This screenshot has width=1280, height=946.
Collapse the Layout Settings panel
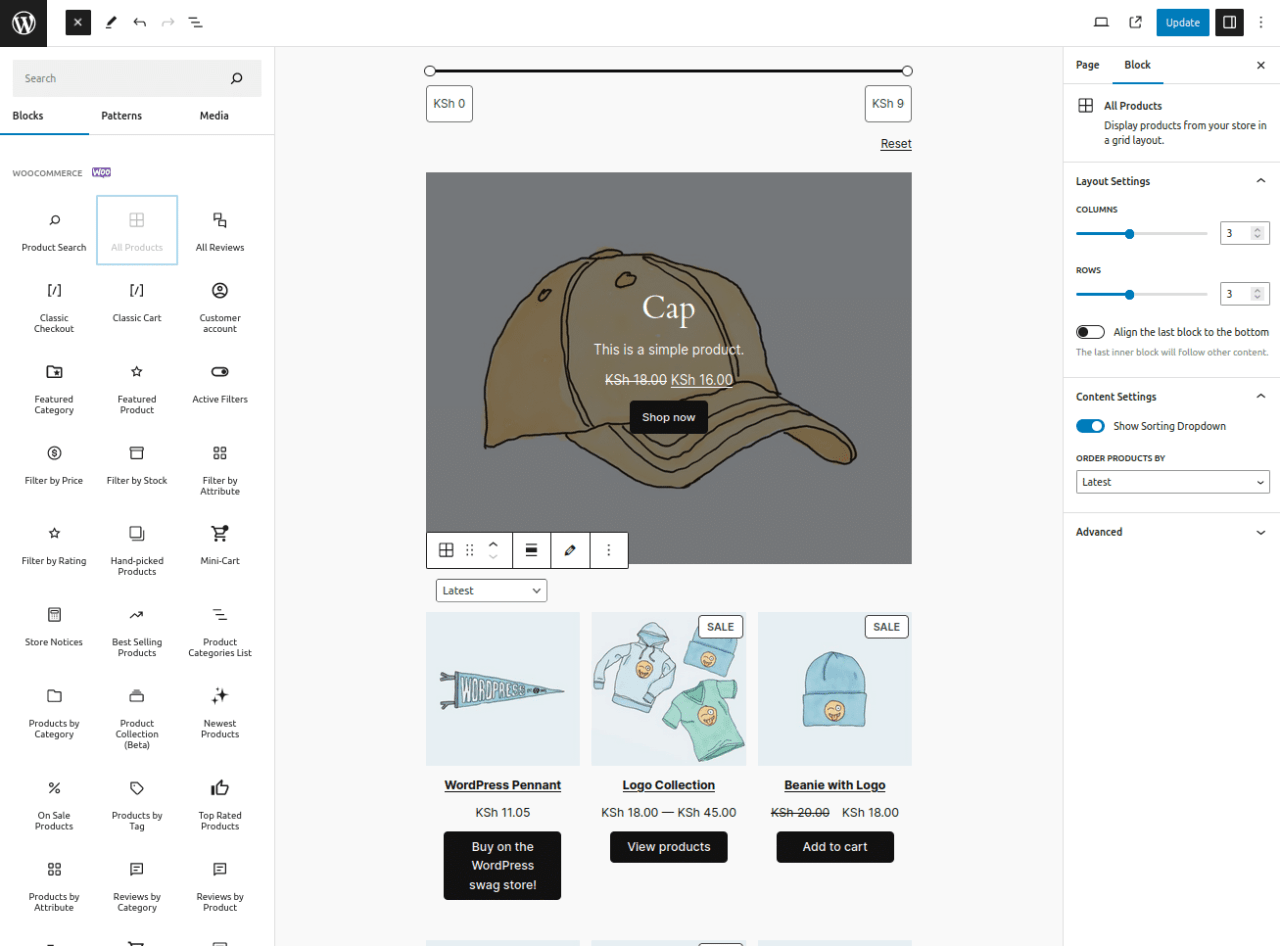[x=1260, y=181]
